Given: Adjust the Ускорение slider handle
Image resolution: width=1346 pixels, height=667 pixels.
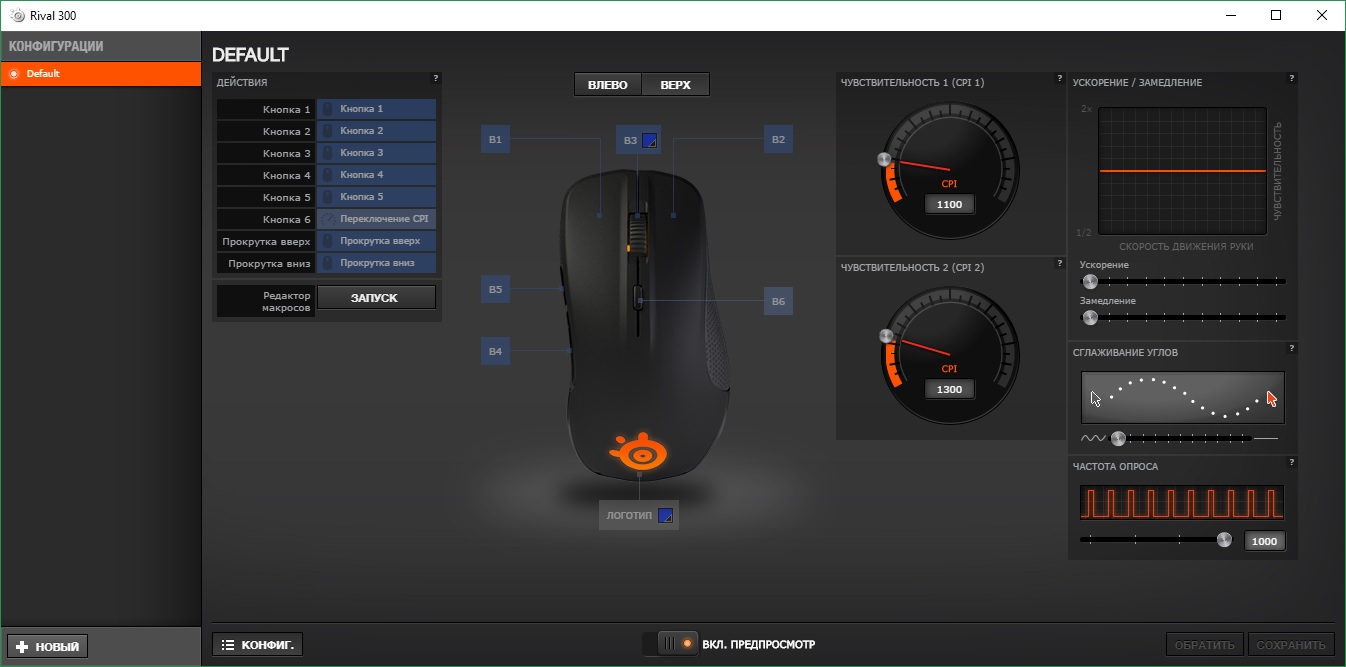Looking at the screenshot, I should click(x=1090, y=282).
